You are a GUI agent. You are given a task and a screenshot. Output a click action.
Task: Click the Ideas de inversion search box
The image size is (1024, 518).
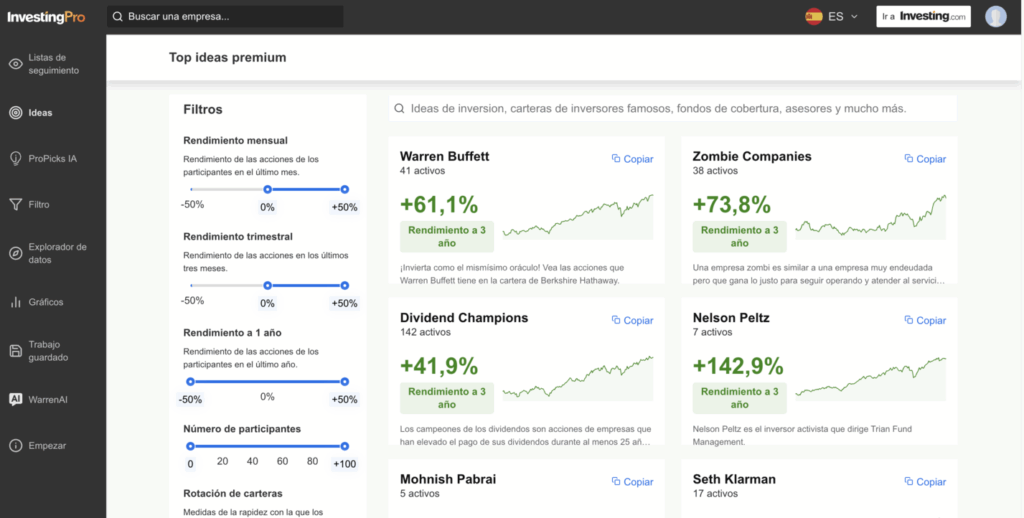pyautogui.click(x=672, y=109)
